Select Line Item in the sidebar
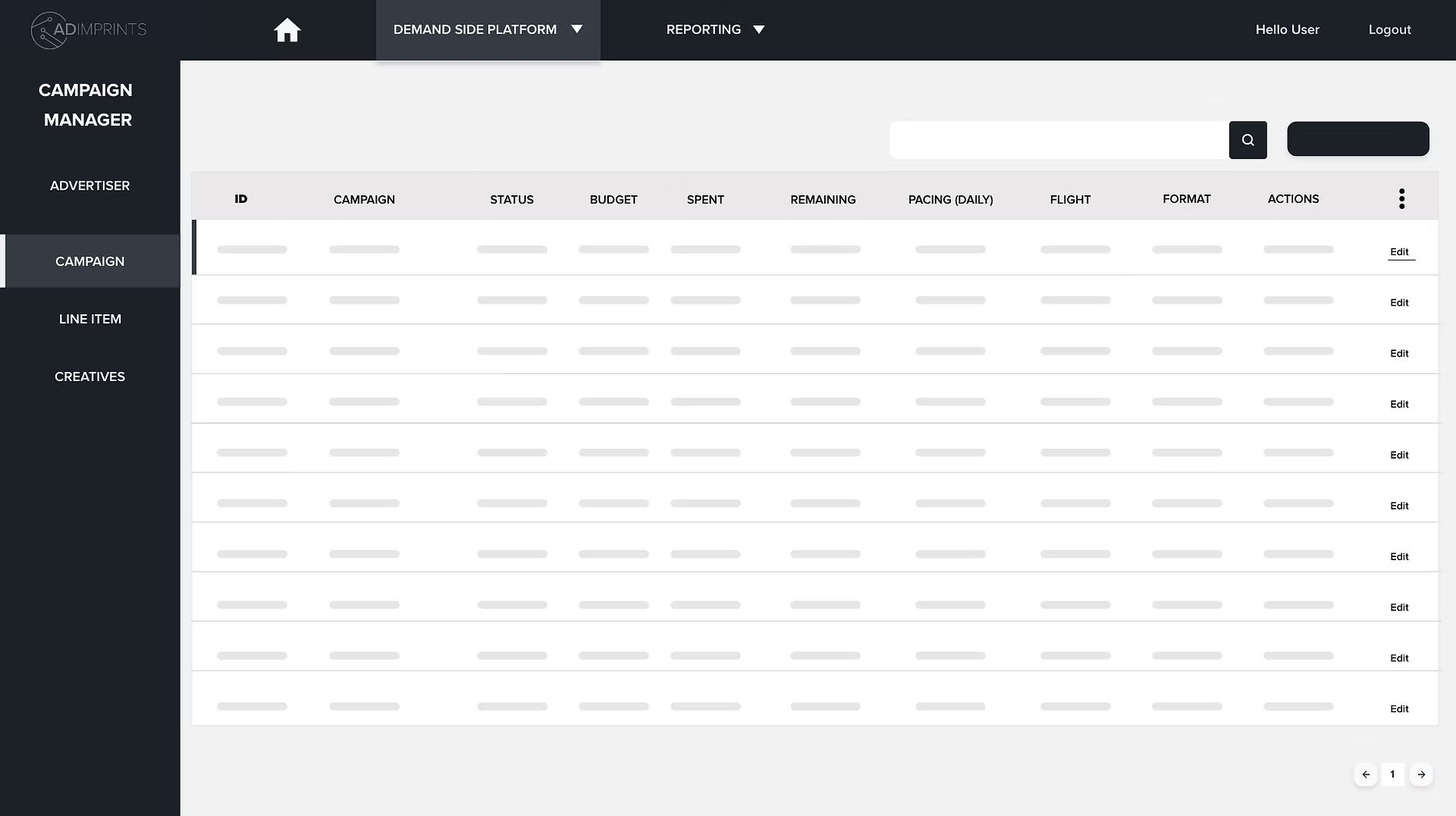1456x816 pixels. 90,319
